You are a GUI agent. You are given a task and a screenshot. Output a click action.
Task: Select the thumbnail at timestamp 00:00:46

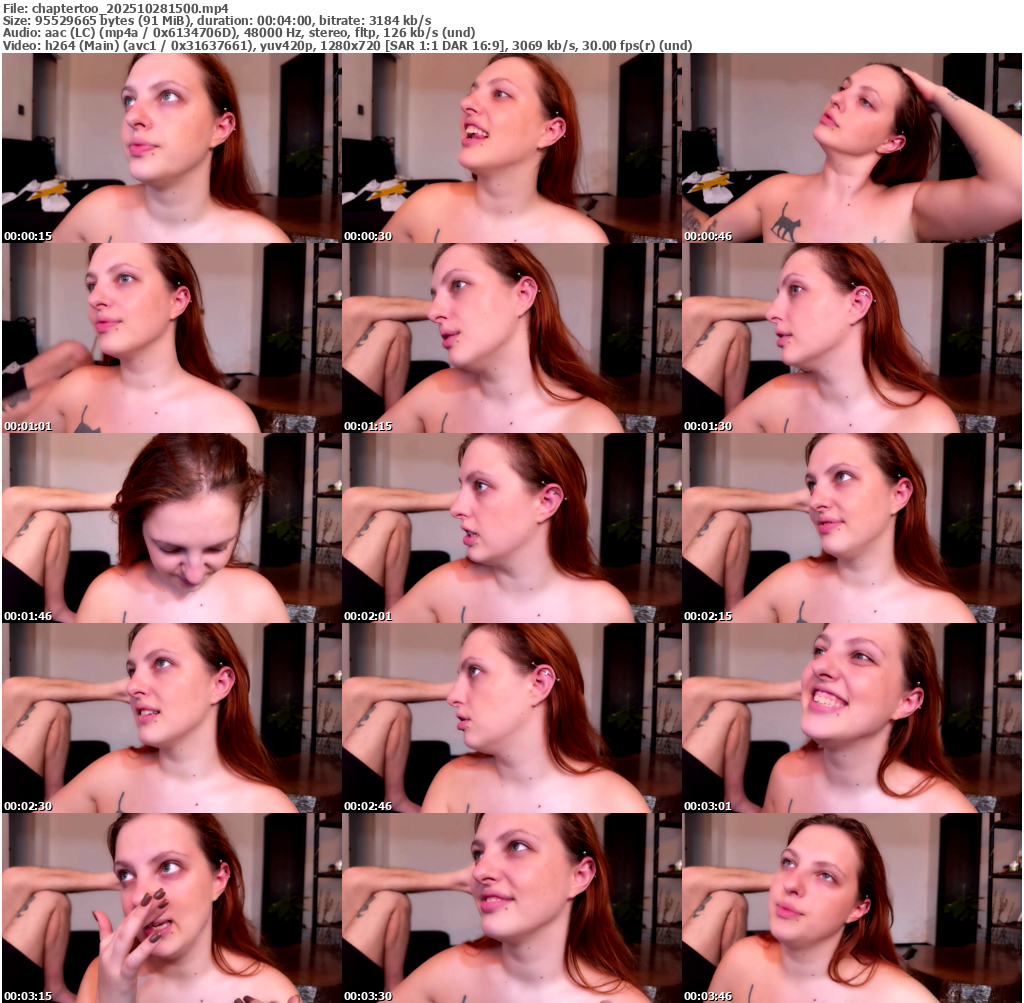852,148
